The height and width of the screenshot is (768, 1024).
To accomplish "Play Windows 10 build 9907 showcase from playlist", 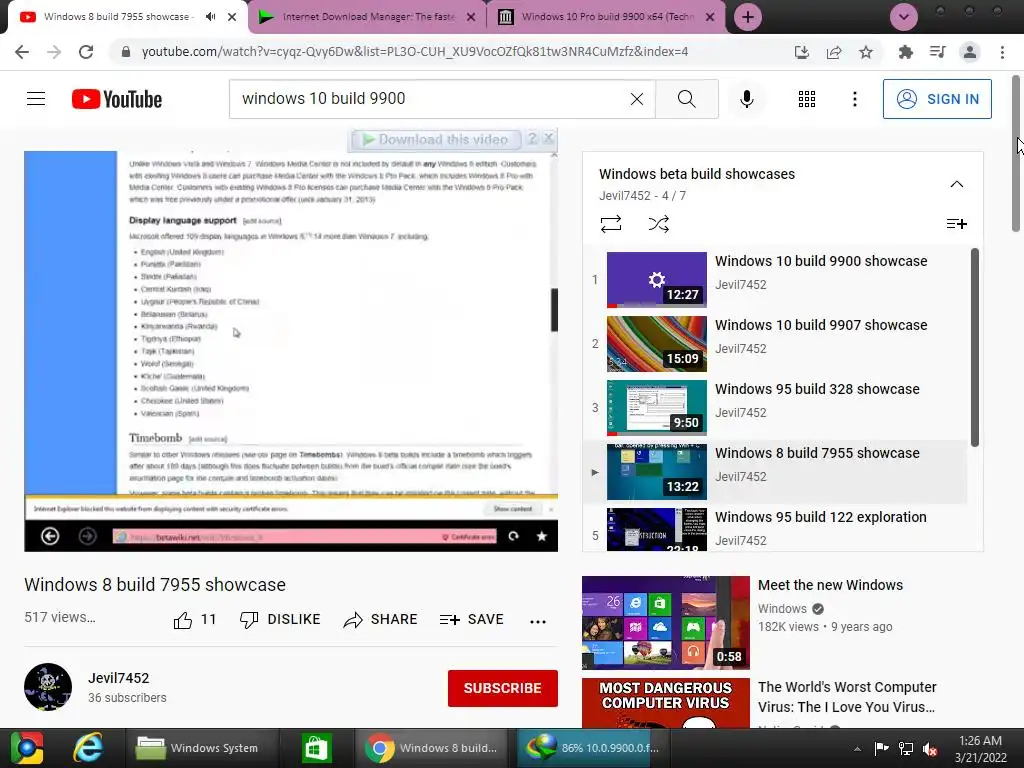I will tap(775, 343).
